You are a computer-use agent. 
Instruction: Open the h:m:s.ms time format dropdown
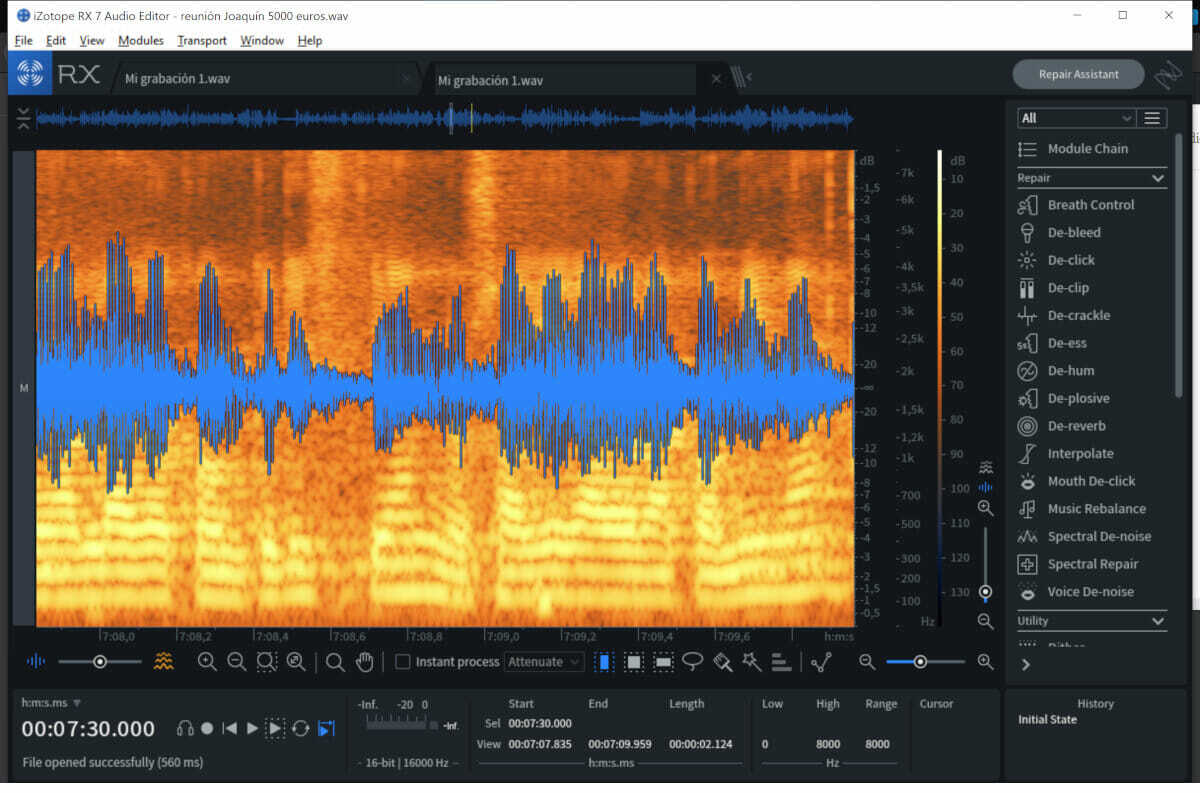click(52, 703)
